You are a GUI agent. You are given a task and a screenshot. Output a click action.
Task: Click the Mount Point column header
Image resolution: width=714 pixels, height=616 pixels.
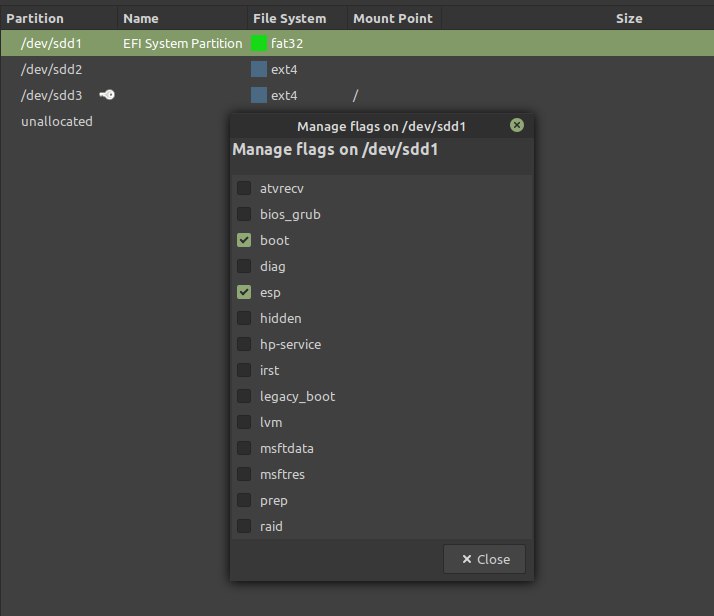pyautogui.click(x=394, y=18)
